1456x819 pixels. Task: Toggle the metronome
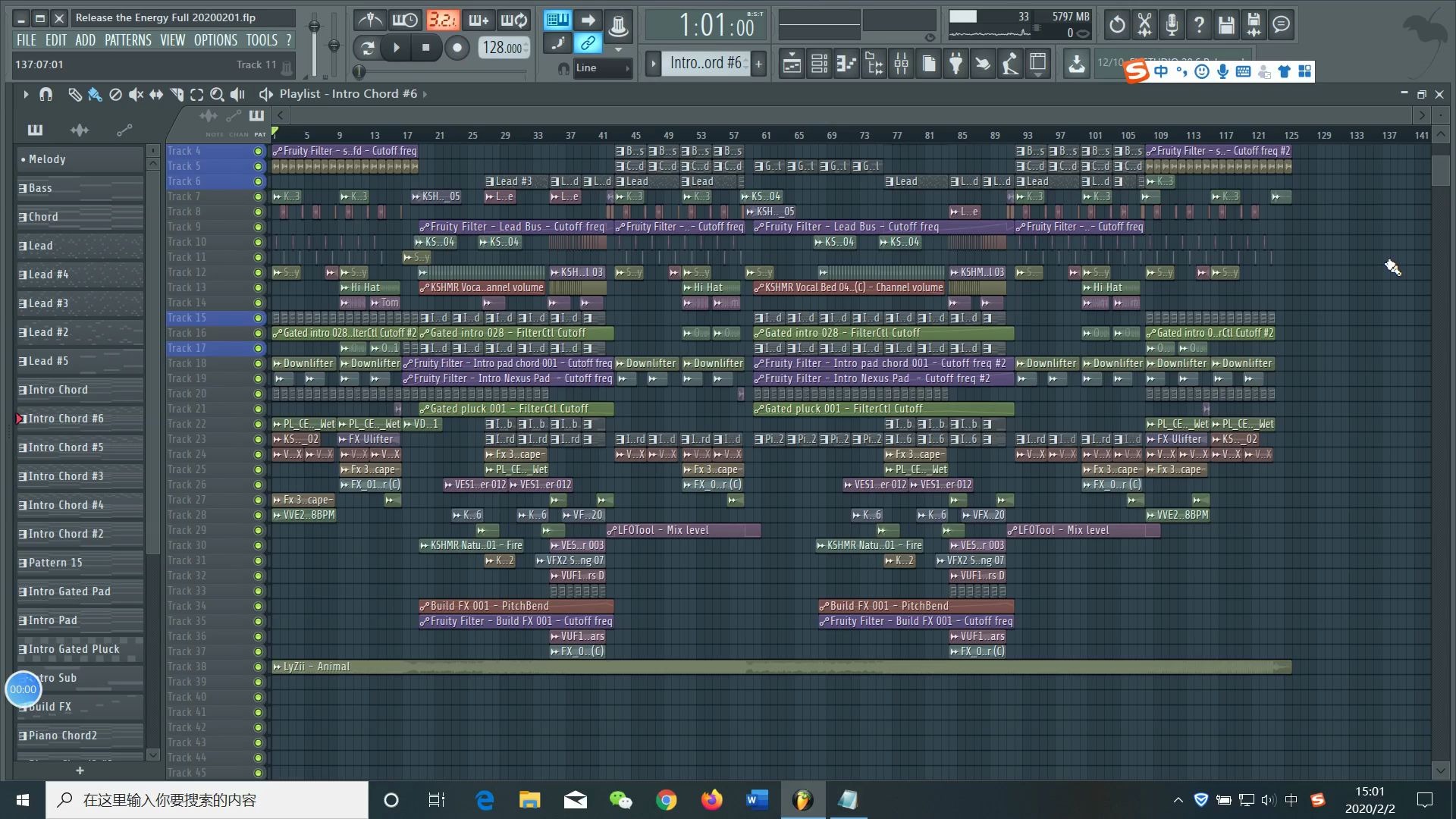[370, 20]
